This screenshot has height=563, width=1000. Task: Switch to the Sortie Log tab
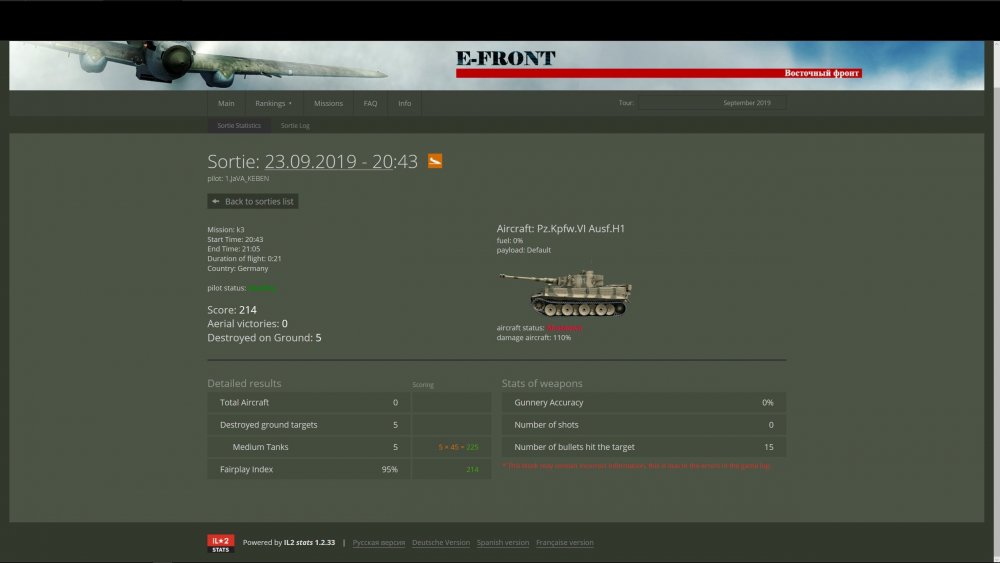coord(295,126)
